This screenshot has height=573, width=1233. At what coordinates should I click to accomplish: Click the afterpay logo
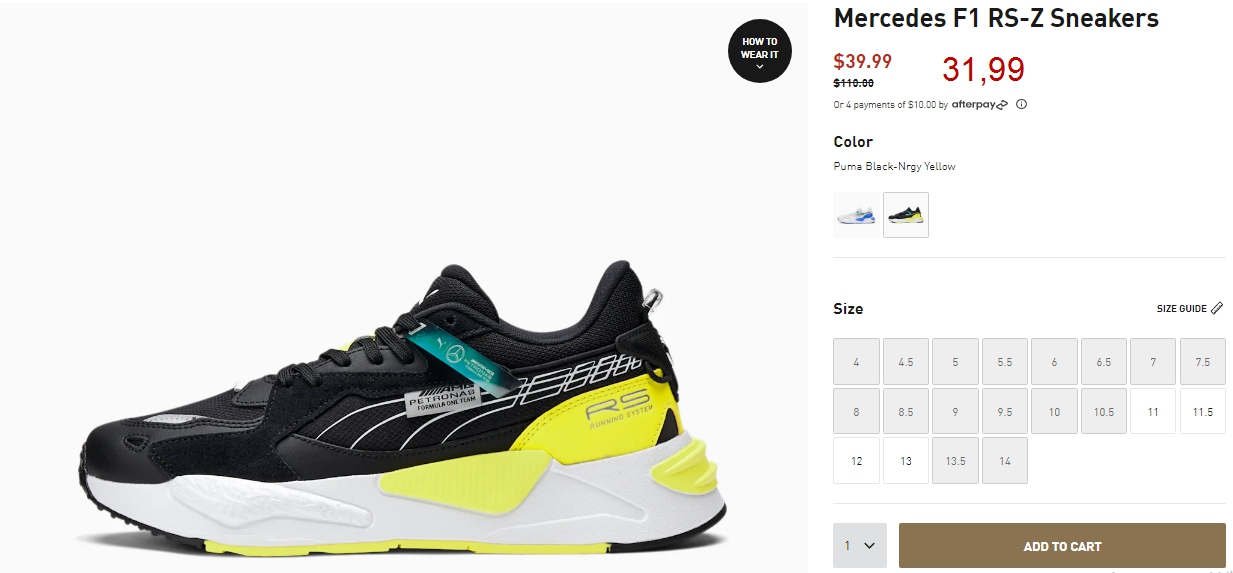point(979,104)
